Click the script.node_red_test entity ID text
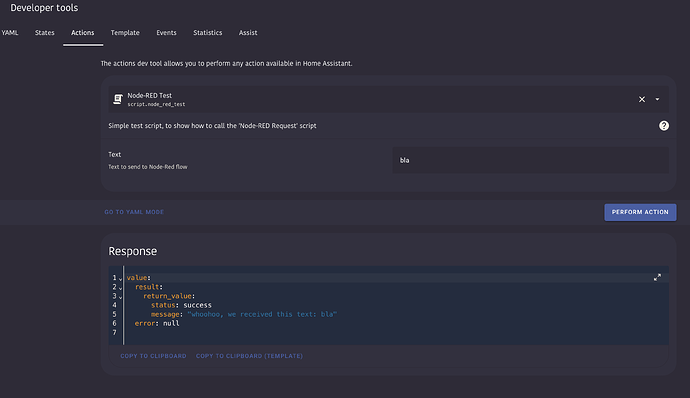Image resolution: width=690 pixels, height=398 pixels. point(156,105)
